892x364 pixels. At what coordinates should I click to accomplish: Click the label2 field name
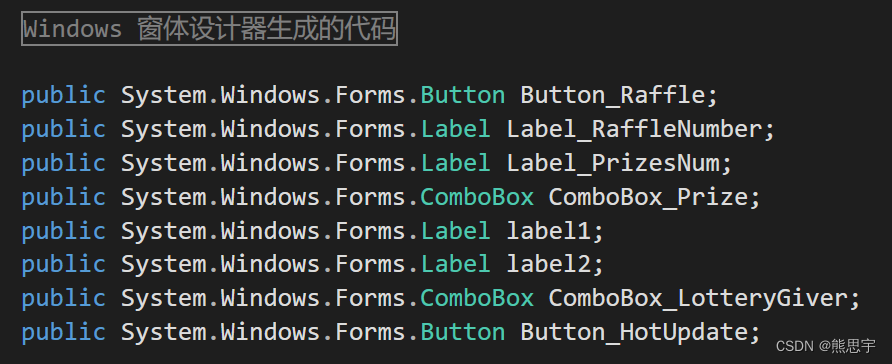coord(549,264)
